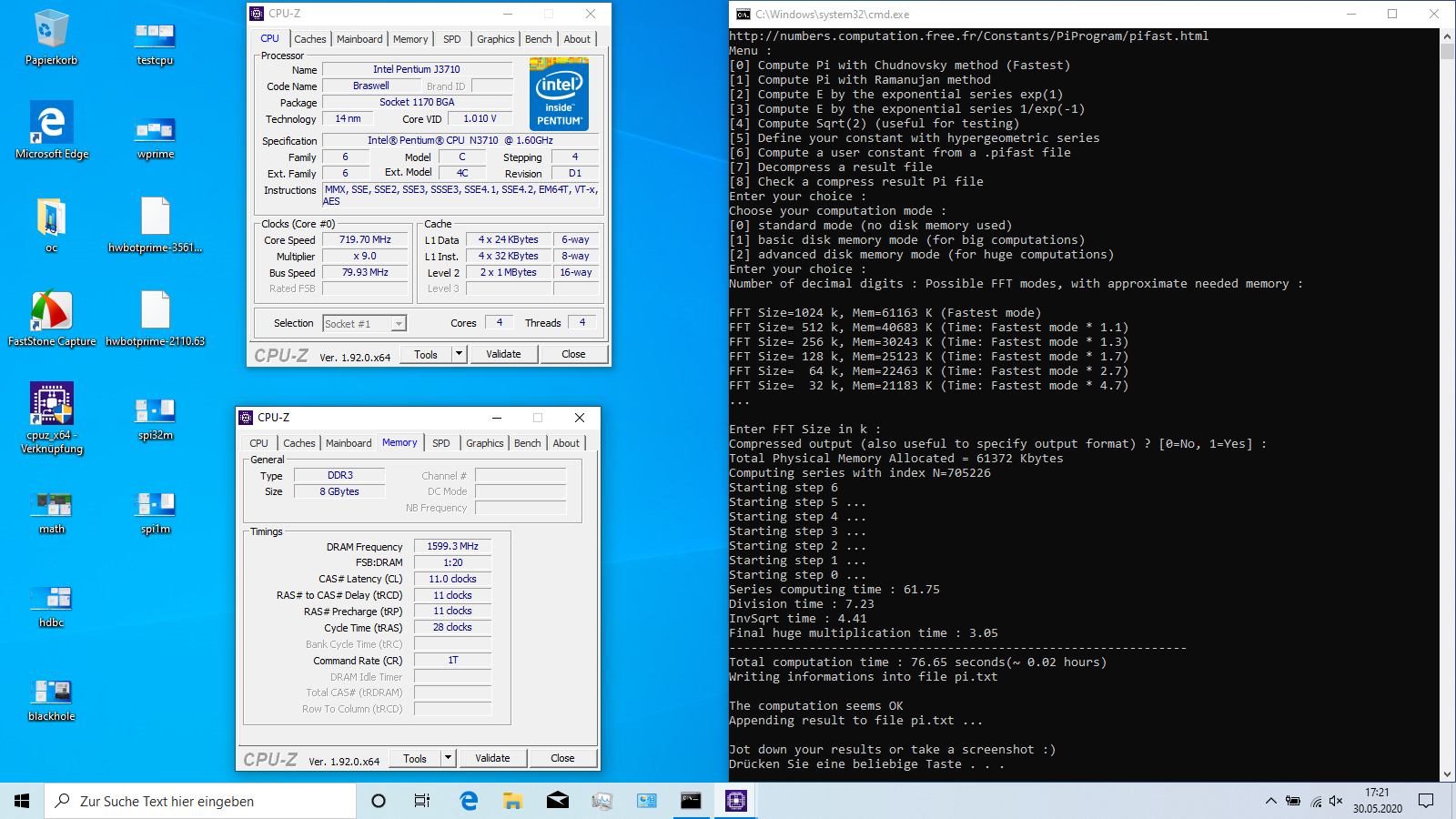Open the volume tray icon

point(1336,801)
